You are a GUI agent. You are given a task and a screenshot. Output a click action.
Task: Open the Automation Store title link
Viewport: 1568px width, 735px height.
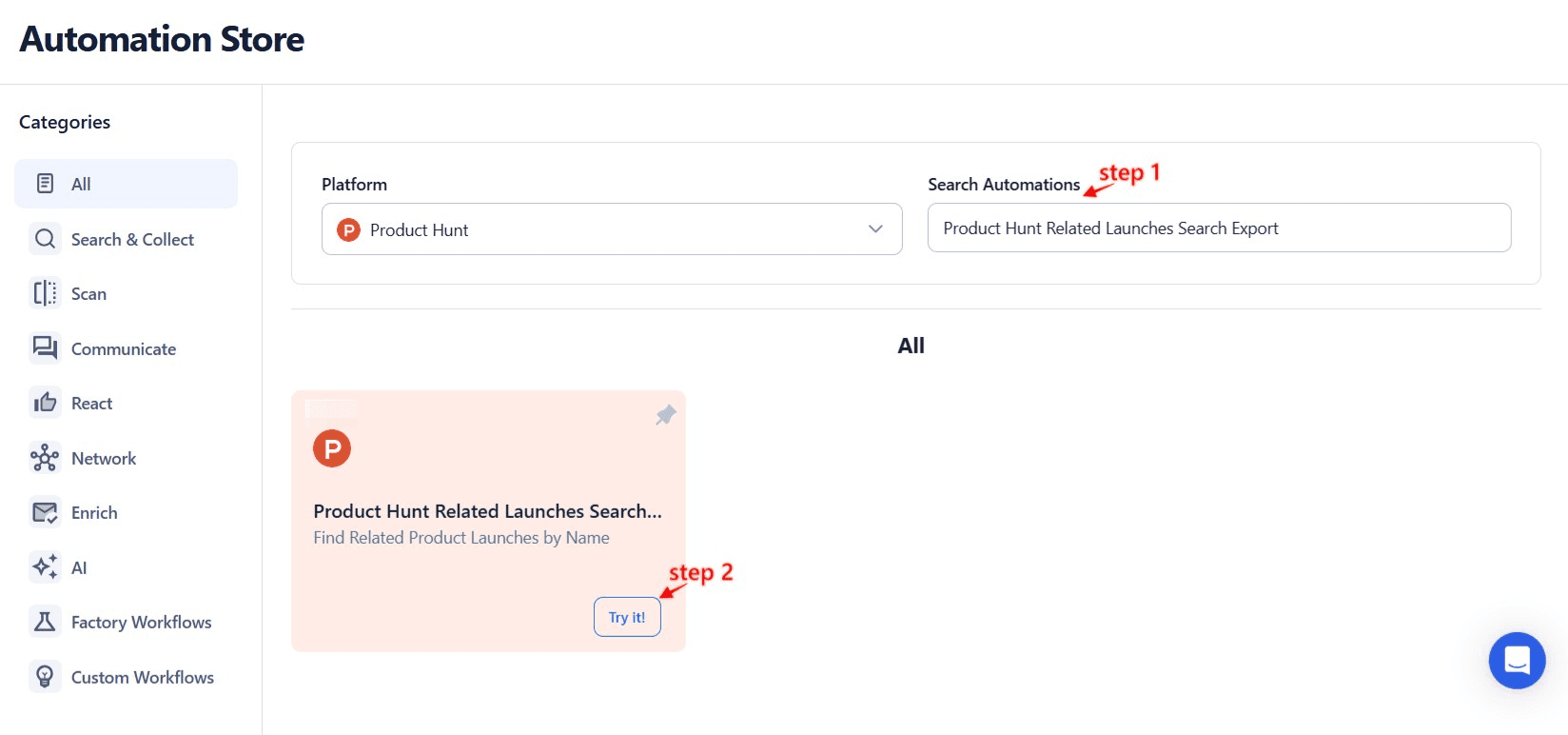point(162,39)
